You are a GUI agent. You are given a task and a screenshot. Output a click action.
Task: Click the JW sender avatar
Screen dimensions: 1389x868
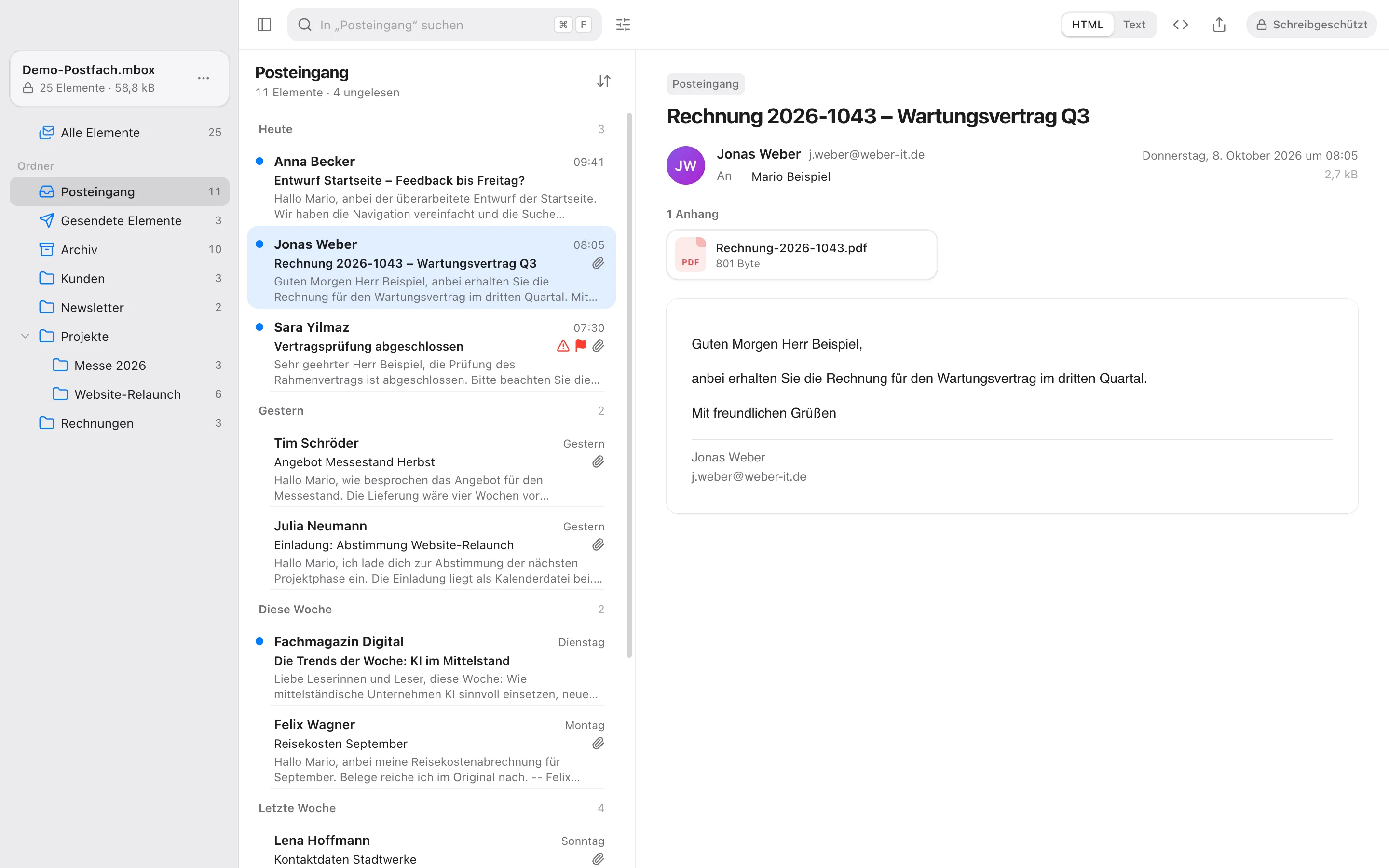[685, 165]
